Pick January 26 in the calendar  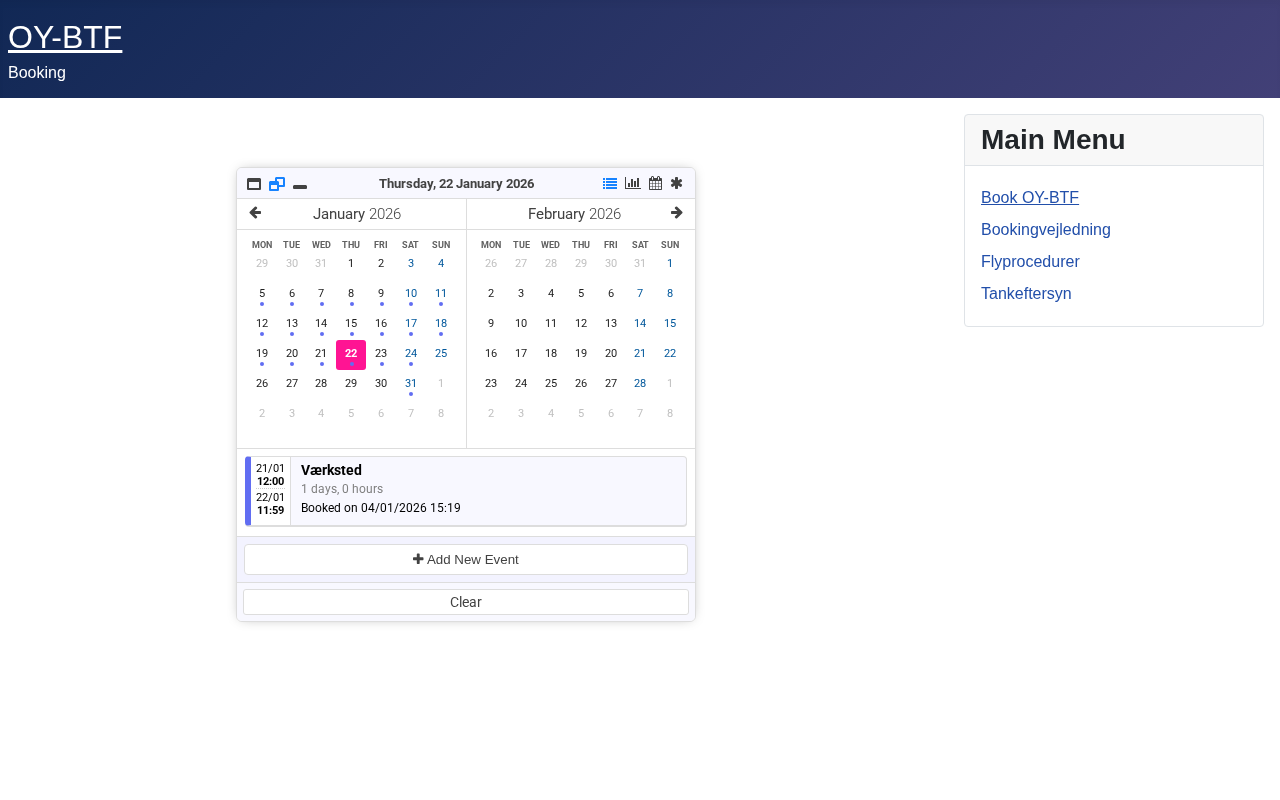pyautogui.click(x=262, y=384)
